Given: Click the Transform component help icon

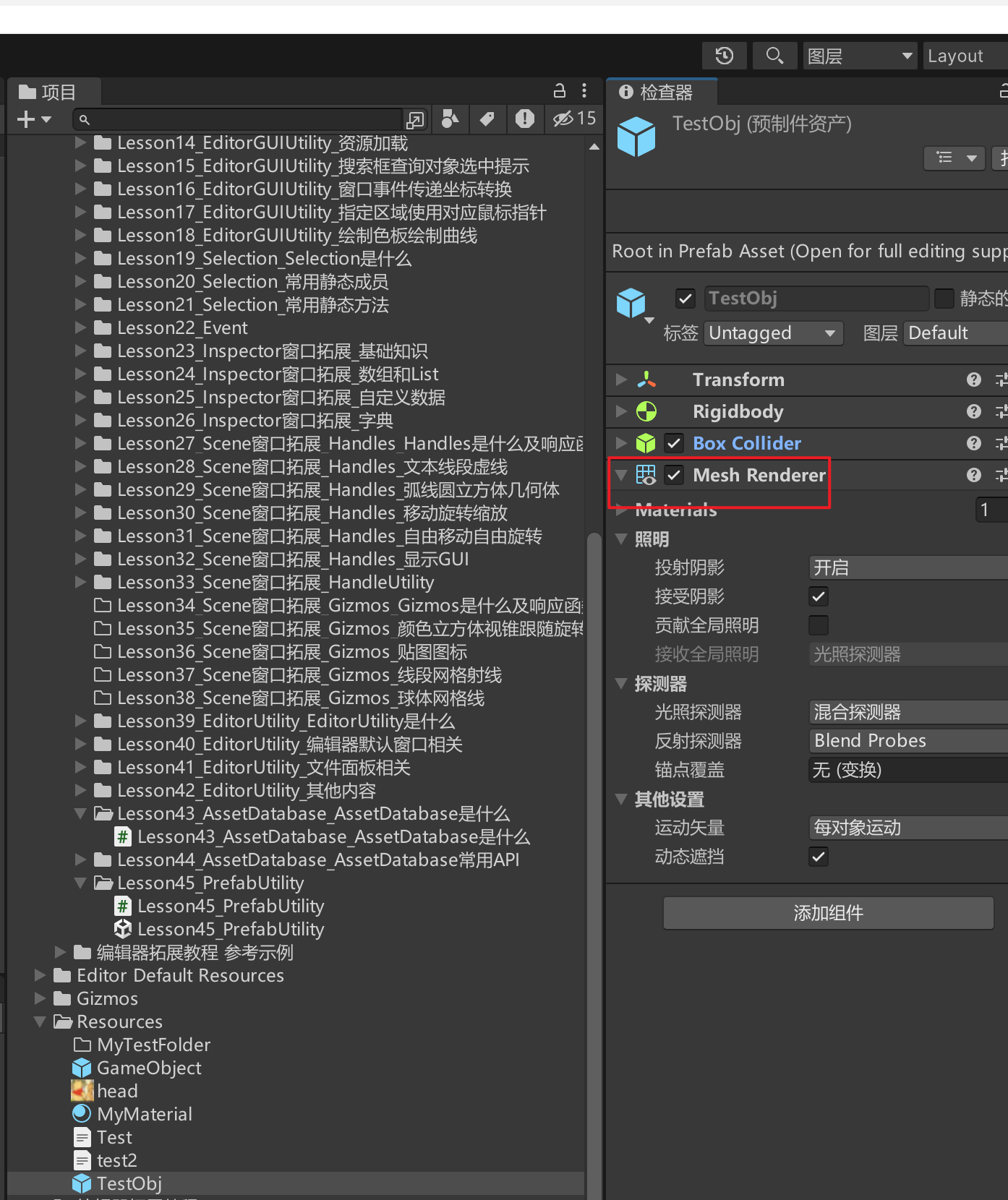Looking at the screenshot, I should pyautogui.click(x=973, y=380).
